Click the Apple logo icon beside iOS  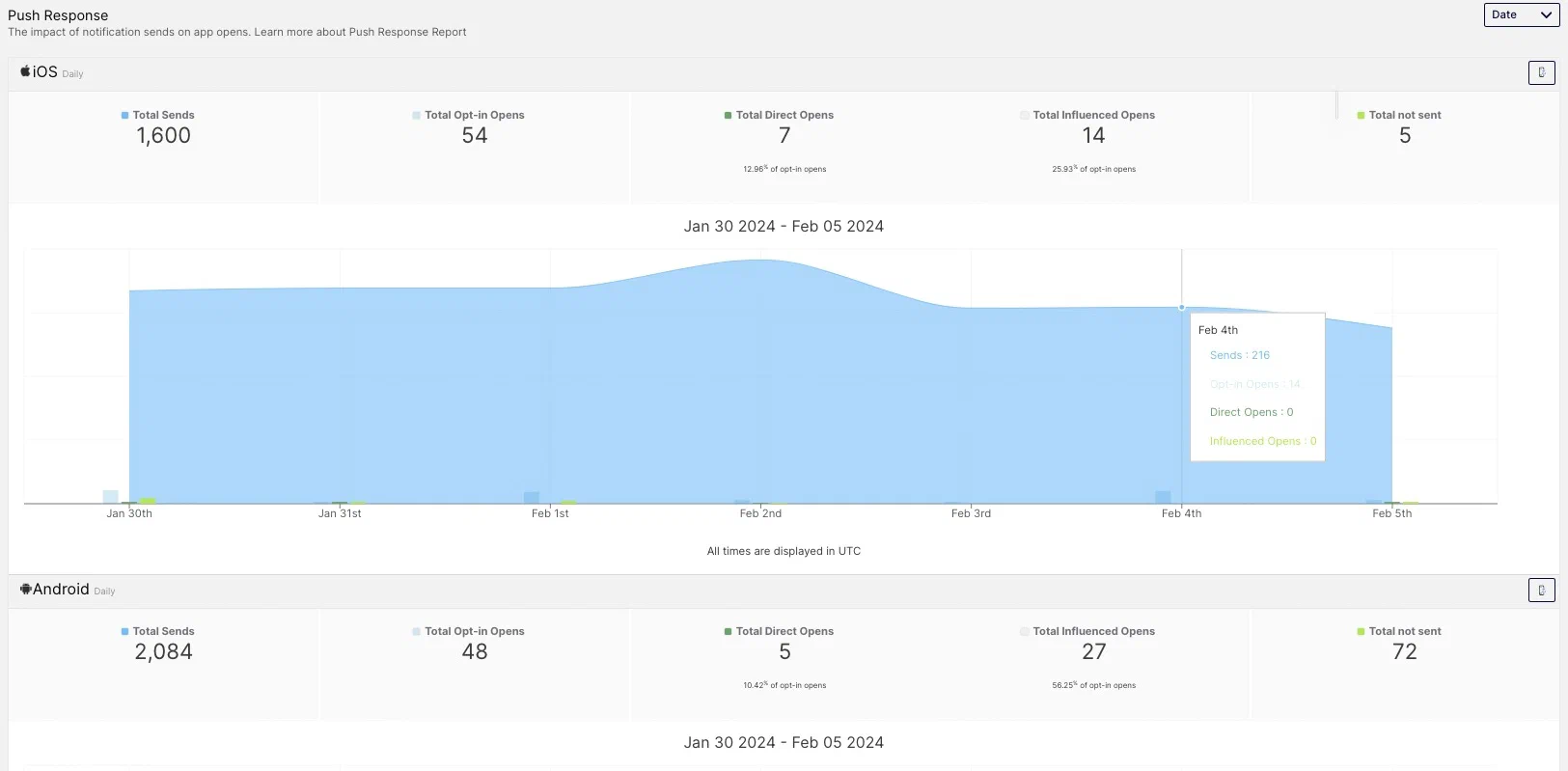pos(25,71)
